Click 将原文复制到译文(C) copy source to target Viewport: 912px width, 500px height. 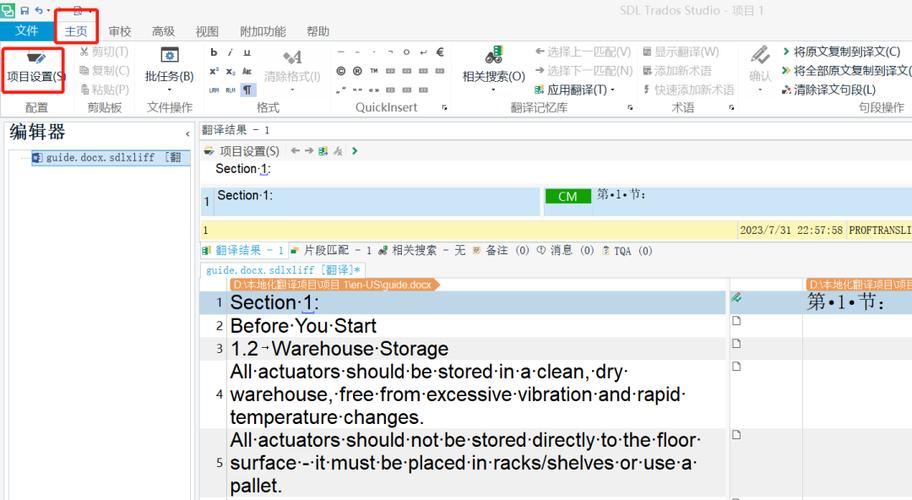[841, 52]
